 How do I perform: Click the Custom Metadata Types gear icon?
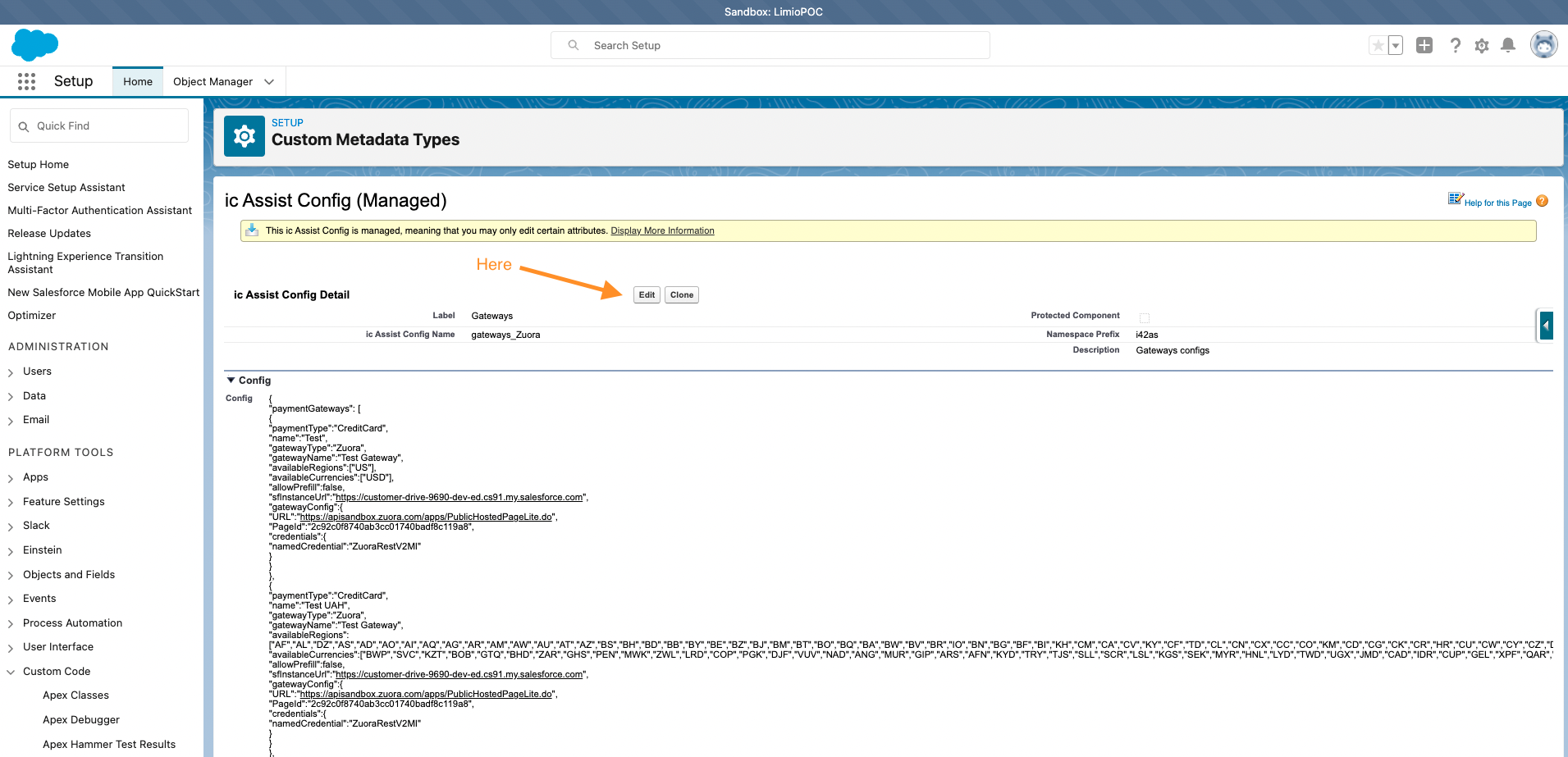245,136
